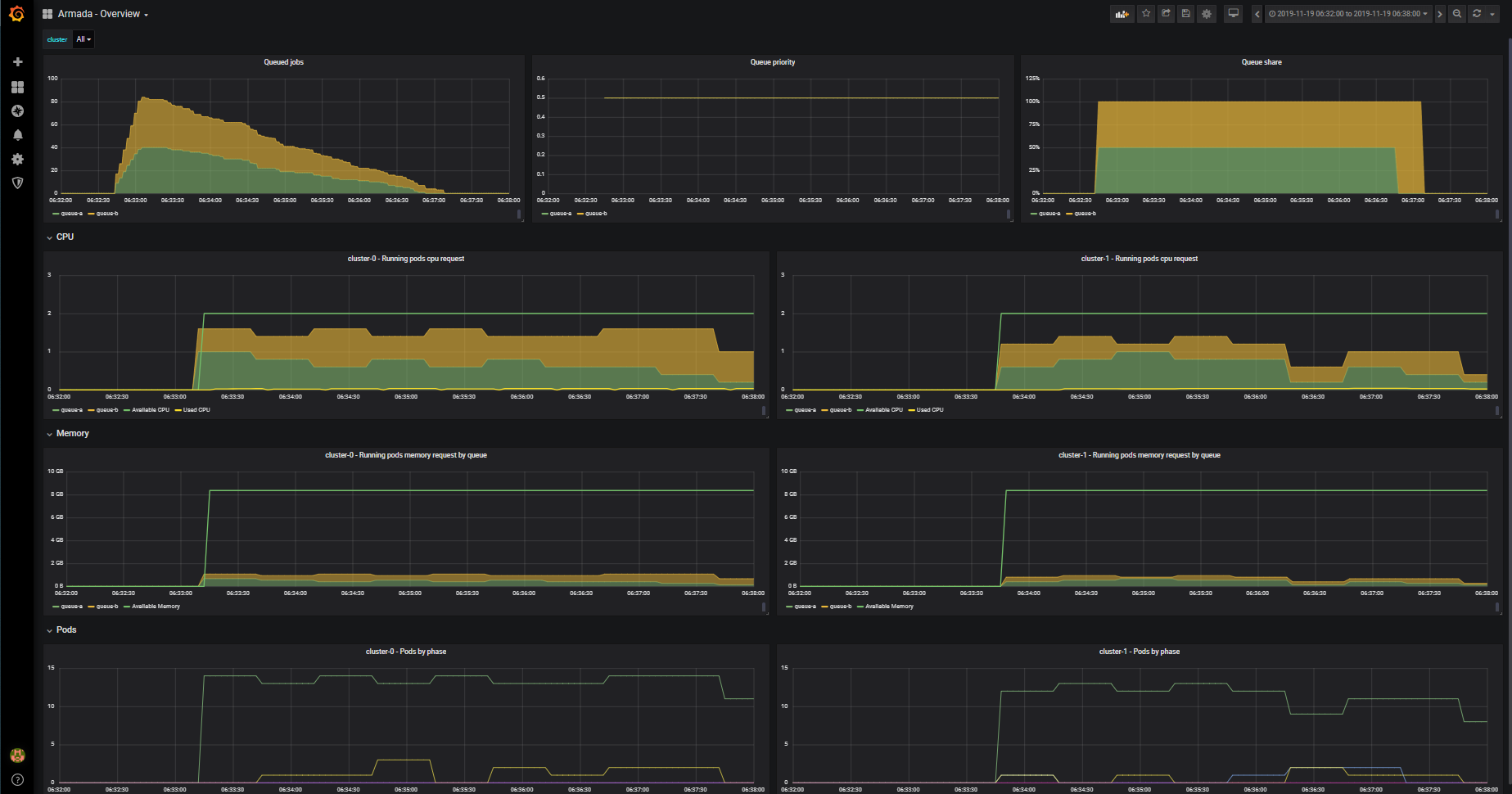Click queue-a color line in Queue share legend

click(1033, 214)
